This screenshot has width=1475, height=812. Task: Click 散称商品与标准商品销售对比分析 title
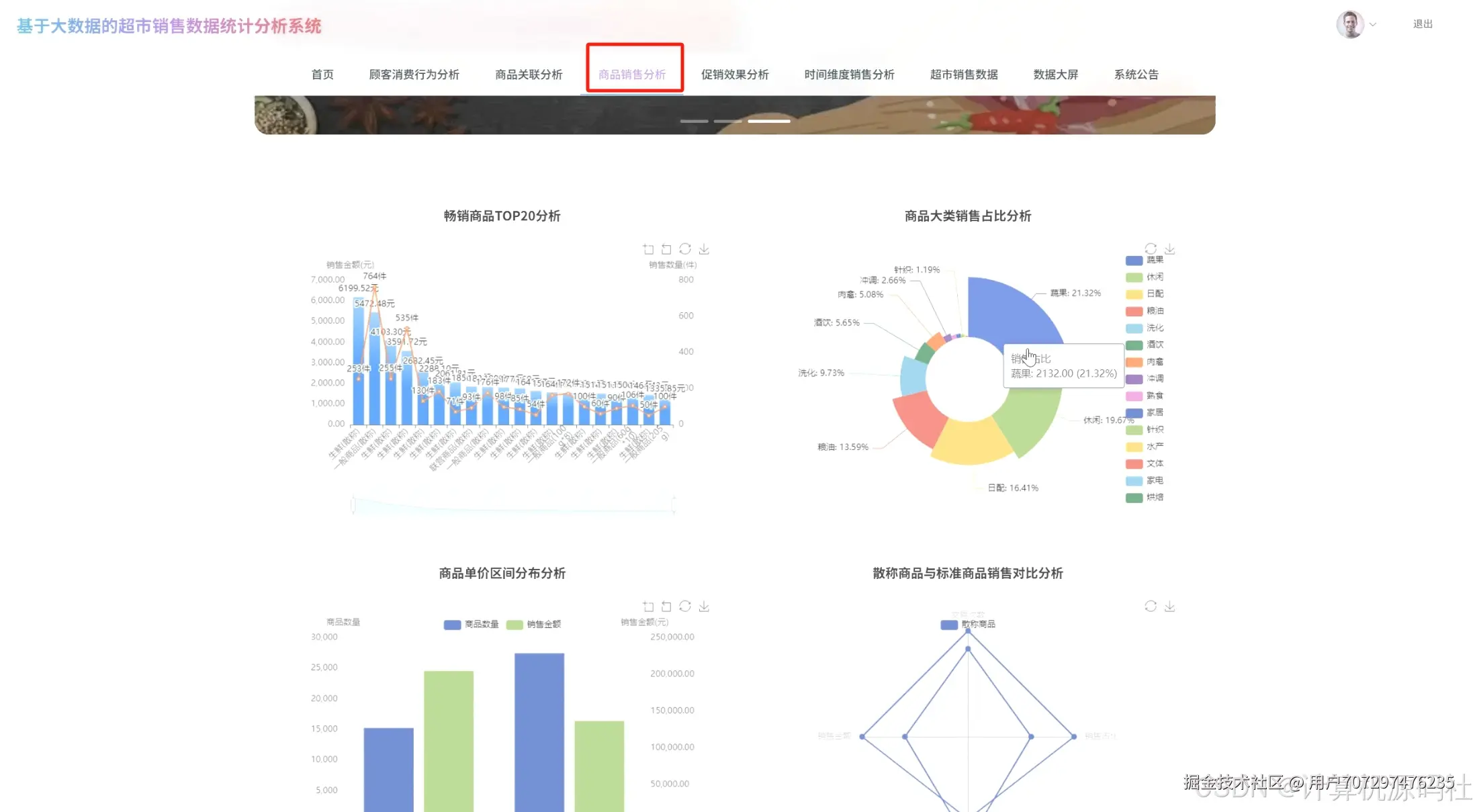click(x=968, y=574)
